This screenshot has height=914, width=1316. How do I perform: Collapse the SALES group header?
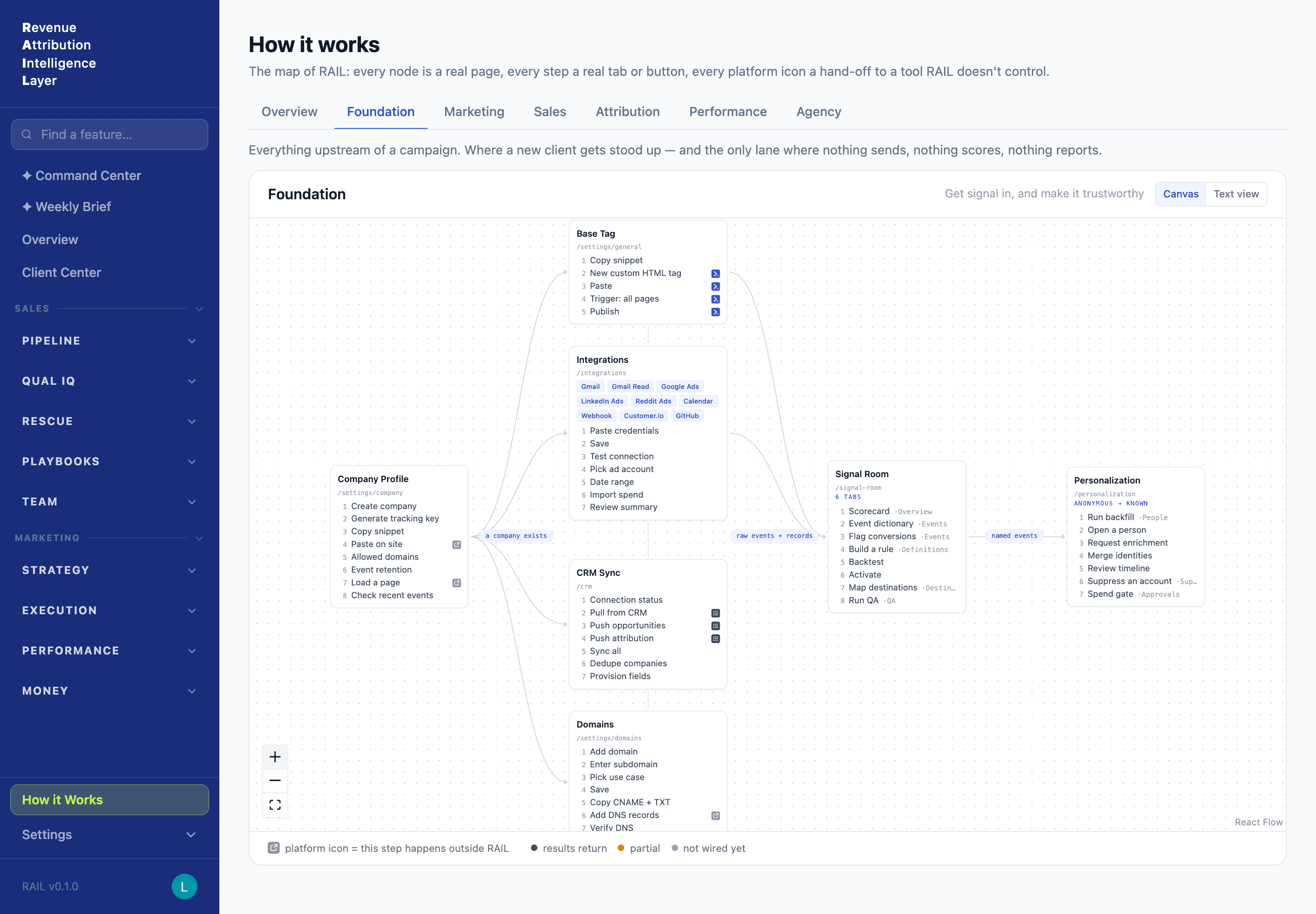(x=109, y=308)
